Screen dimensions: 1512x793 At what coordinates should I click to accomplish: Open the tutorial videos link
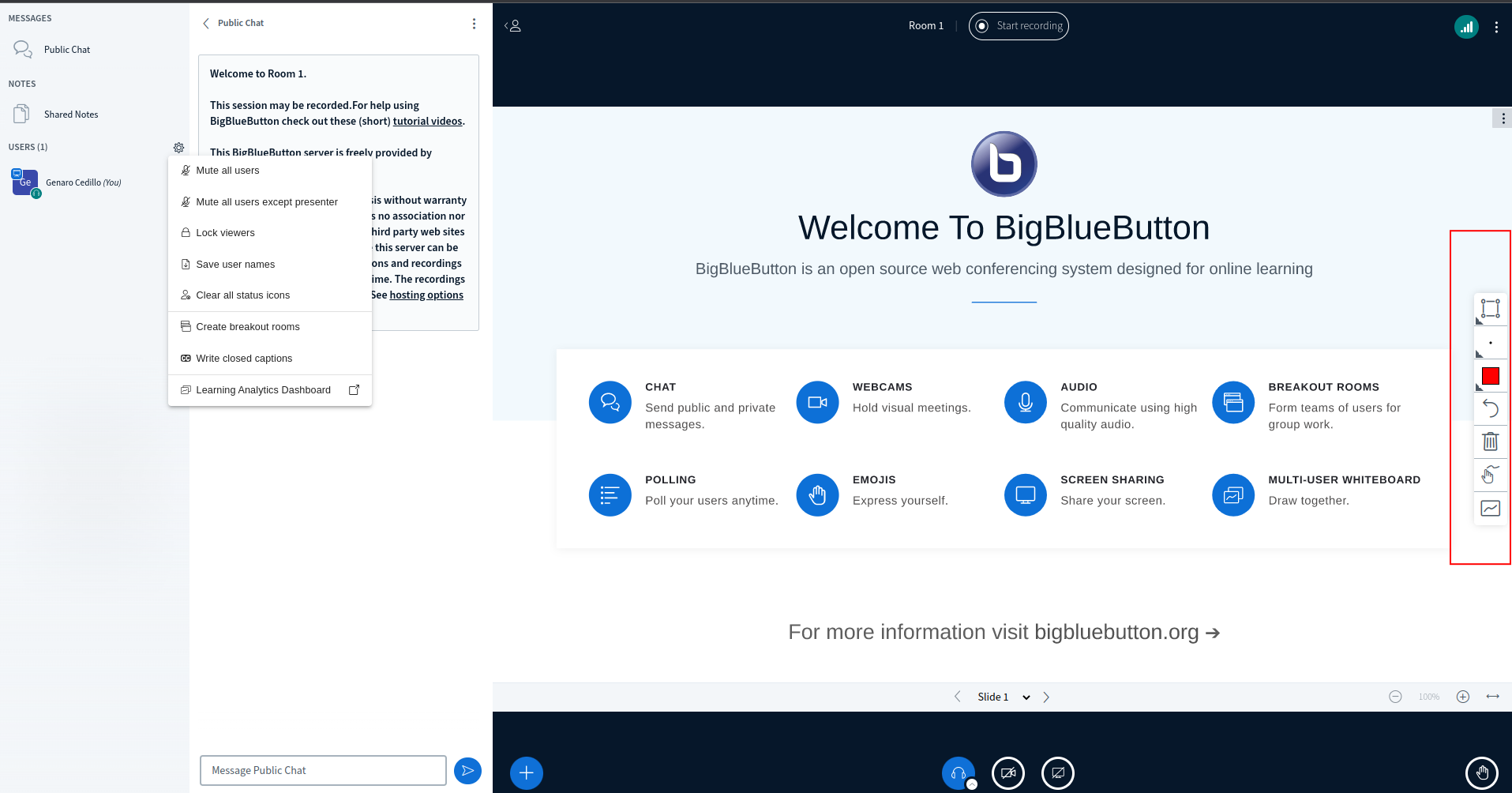tap(428, 121)
